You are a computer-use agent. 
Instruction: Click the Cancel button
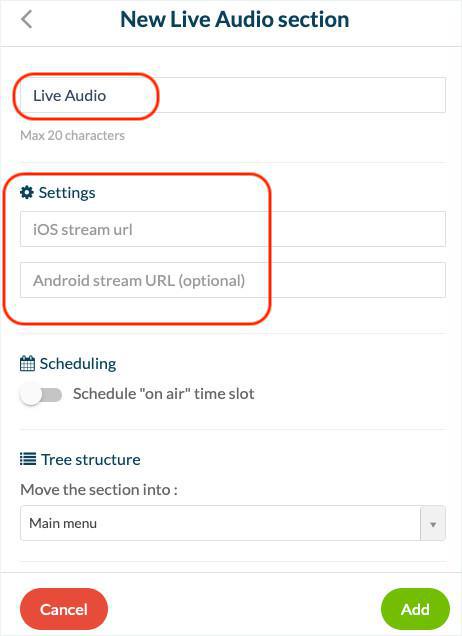coord(64,609)
